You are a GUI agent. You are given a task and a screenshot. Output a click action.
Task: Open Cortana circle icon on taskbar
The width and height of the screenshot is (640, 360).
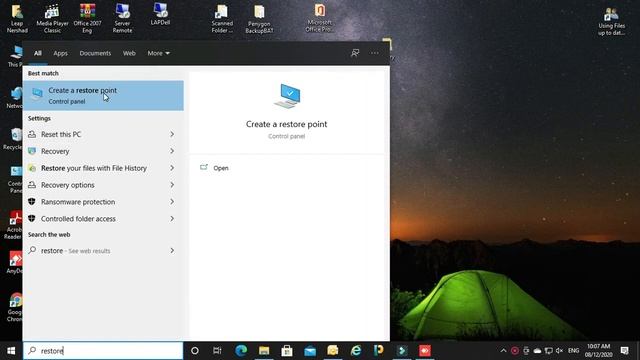tap(195, 351)
